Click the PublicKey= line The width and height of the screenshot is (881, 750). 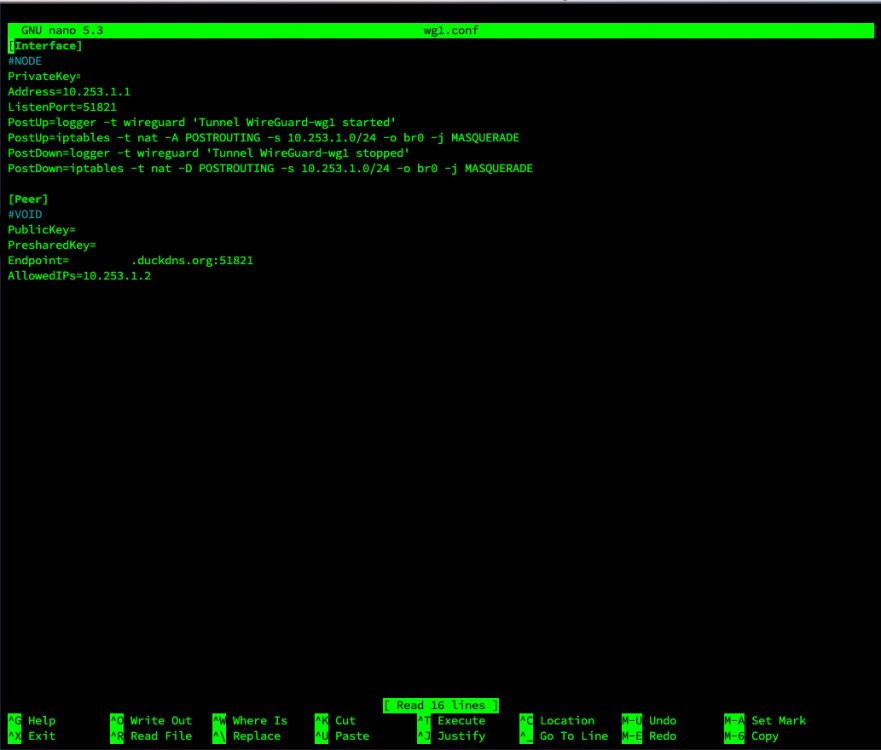click(42, 230)
